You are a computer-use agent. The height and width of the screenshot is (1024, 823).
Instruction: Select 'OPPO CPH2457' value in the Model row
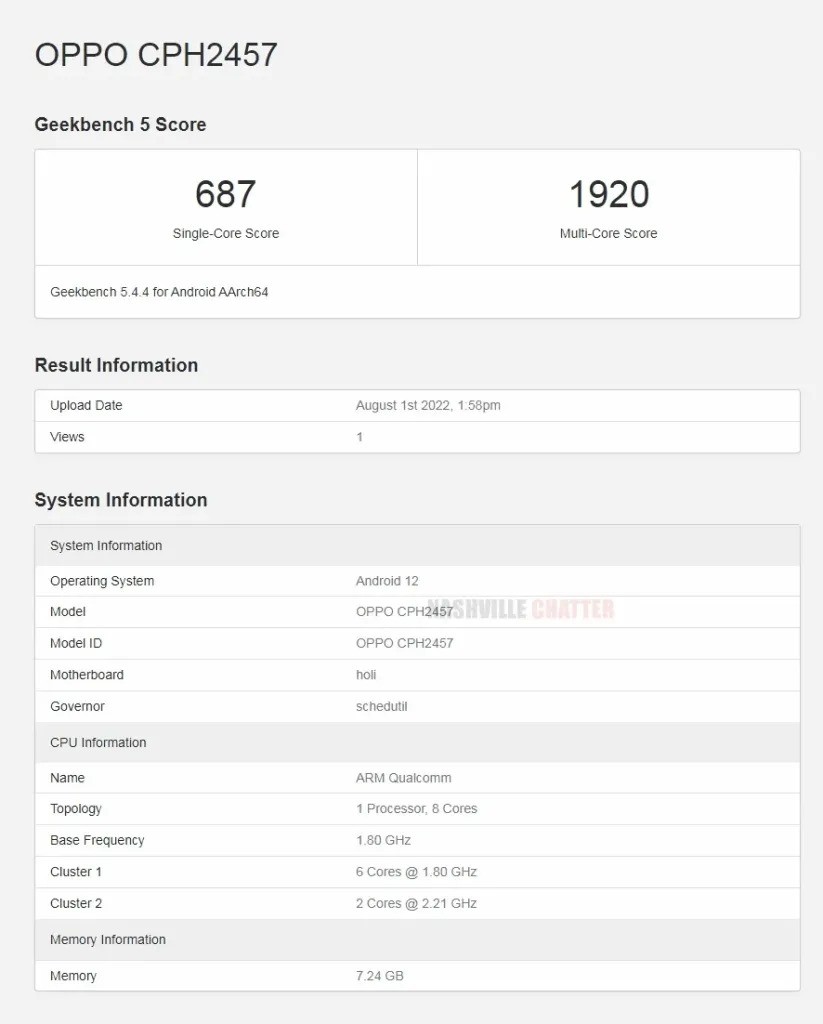(x=404, y=612)
